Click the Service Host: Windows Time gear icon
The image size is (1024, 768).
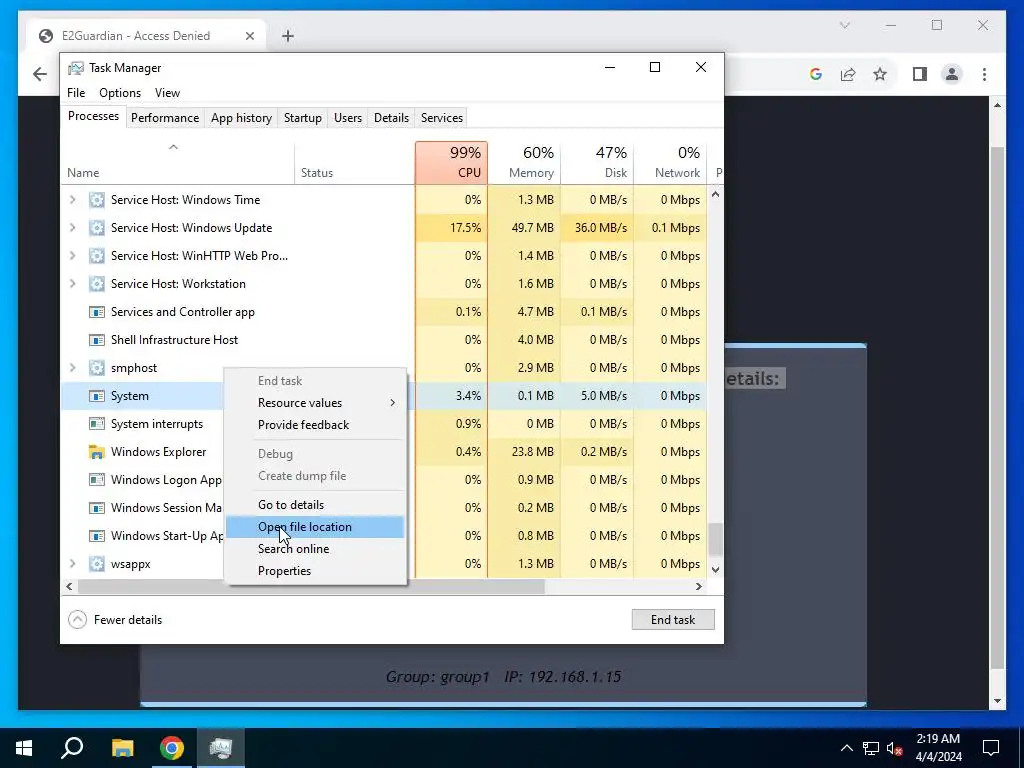[x=97, y=200]
